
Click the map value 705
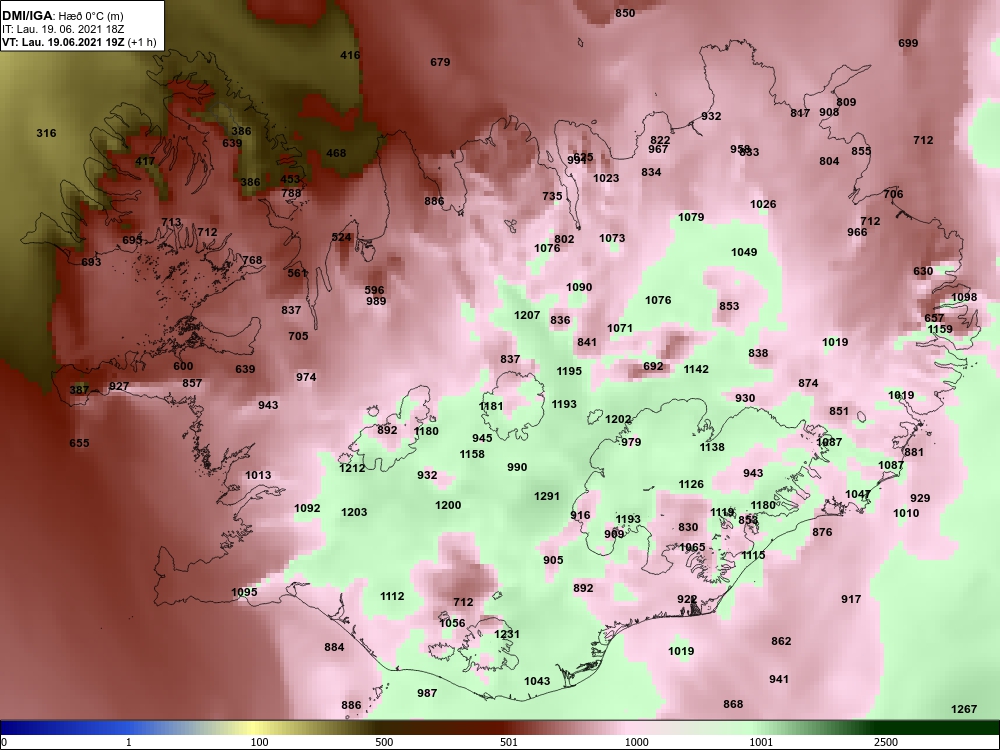298,335
